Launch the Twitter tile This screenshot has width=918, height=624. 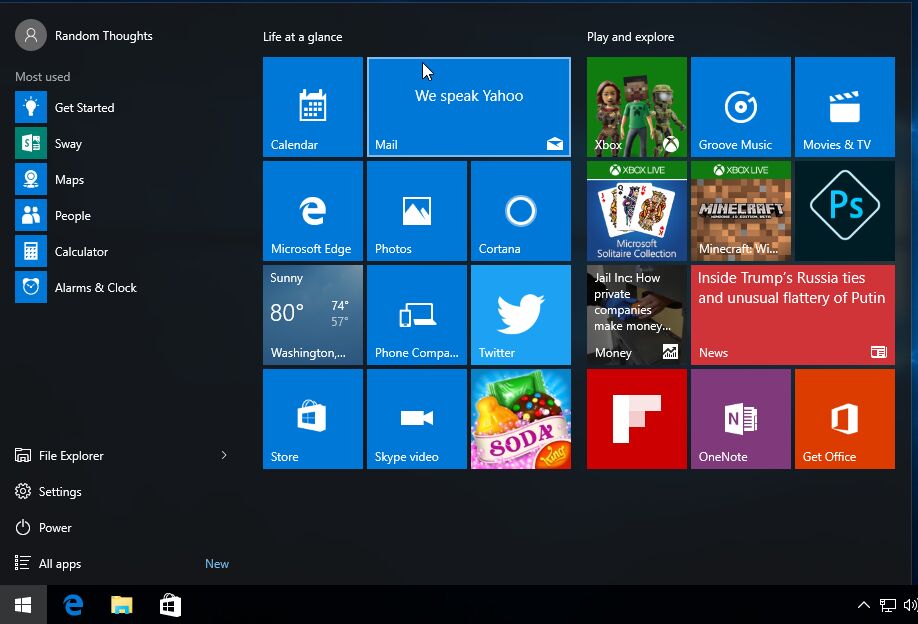[520, 315]
